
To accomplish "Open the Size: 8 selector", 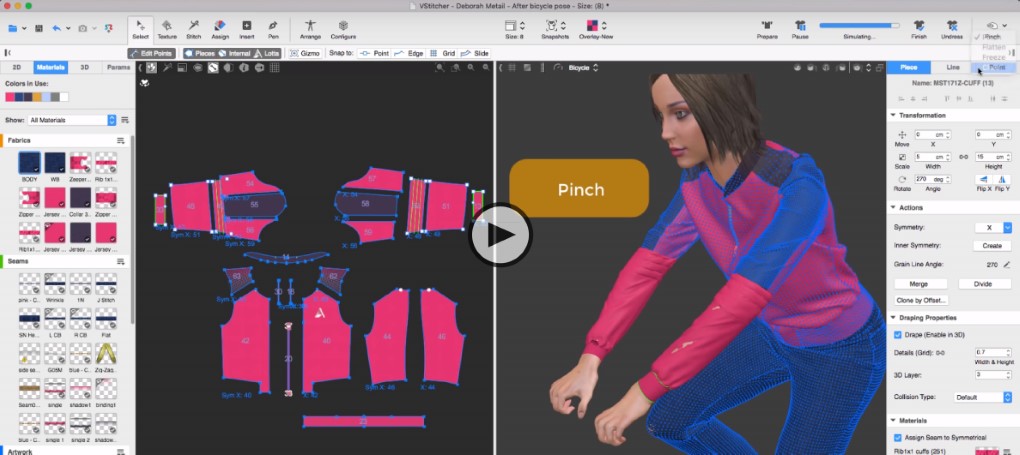I will [515, 29].
